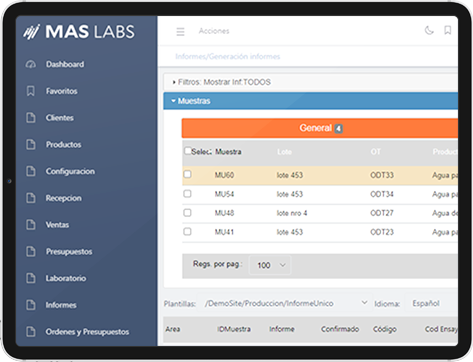473x362 pixels.
Task: Open Informes menu item
Action: click(x=61, y=305)
